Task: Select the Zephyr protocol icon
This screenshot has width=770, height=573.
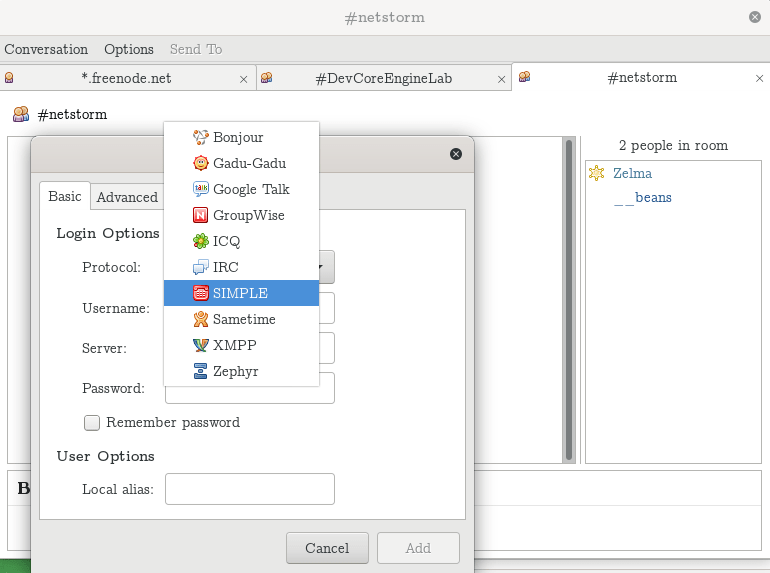Action: [200, 371]
